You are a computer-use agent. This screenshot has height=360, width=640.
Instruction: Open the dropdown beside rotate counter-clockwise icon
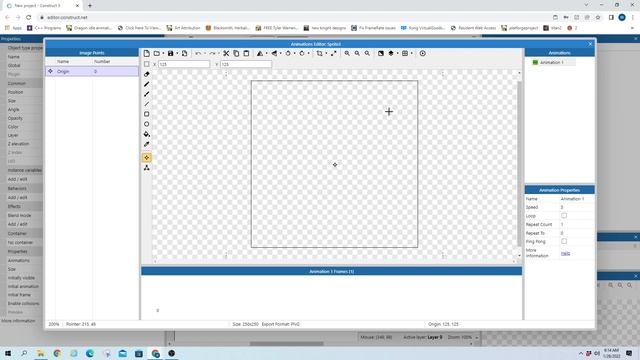pos(294,53)
